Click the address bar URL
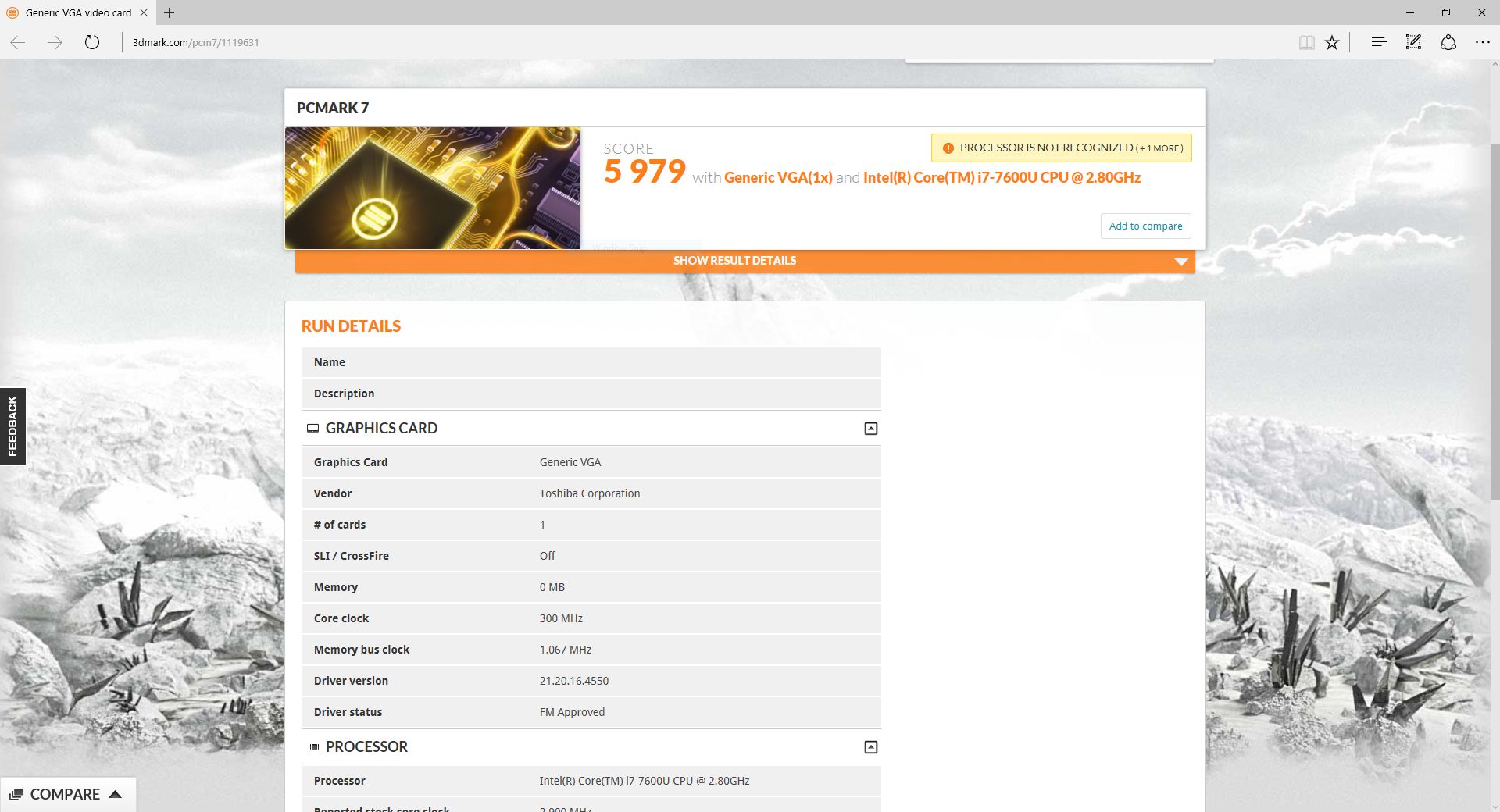Screen dimensions: 1500x812 tap(195, 42)
